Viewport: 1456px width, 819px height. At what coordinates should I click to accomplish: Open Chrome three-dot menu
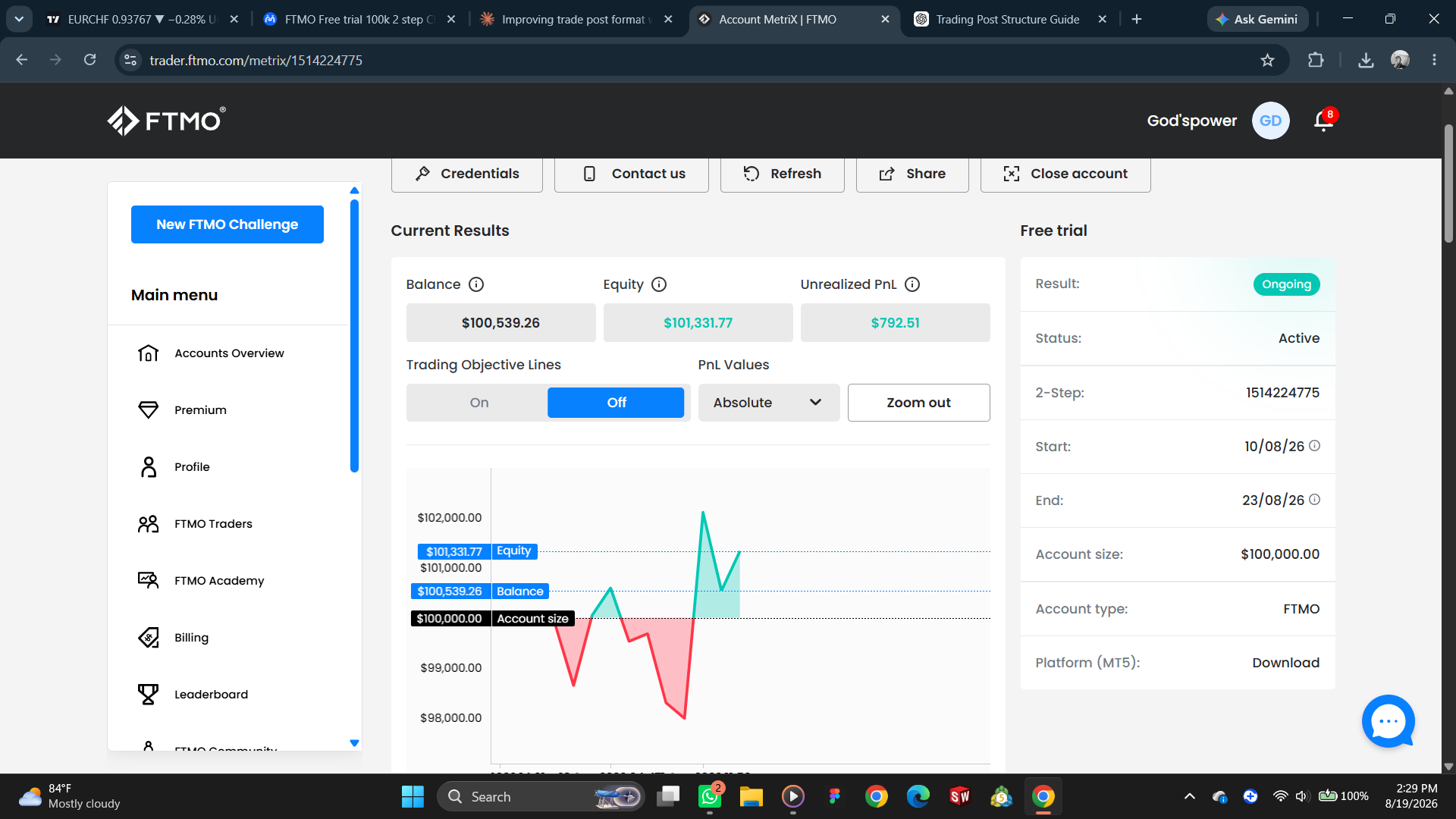pos(1434,60)
